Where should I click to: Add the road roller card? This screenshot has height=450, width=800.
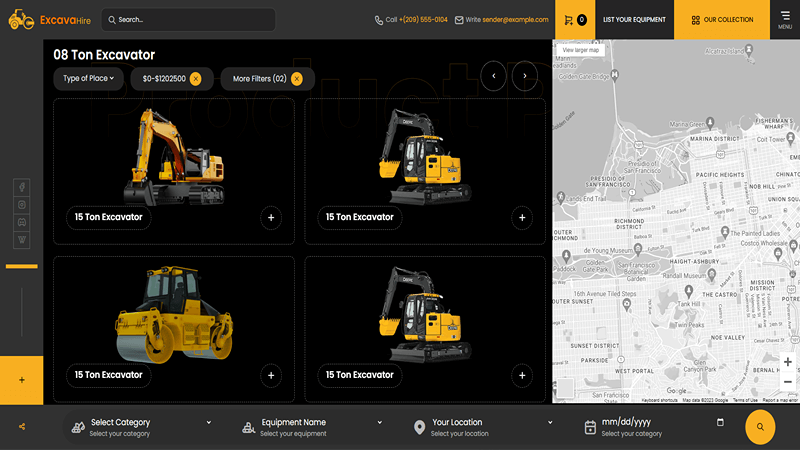[x=271, y=376]
